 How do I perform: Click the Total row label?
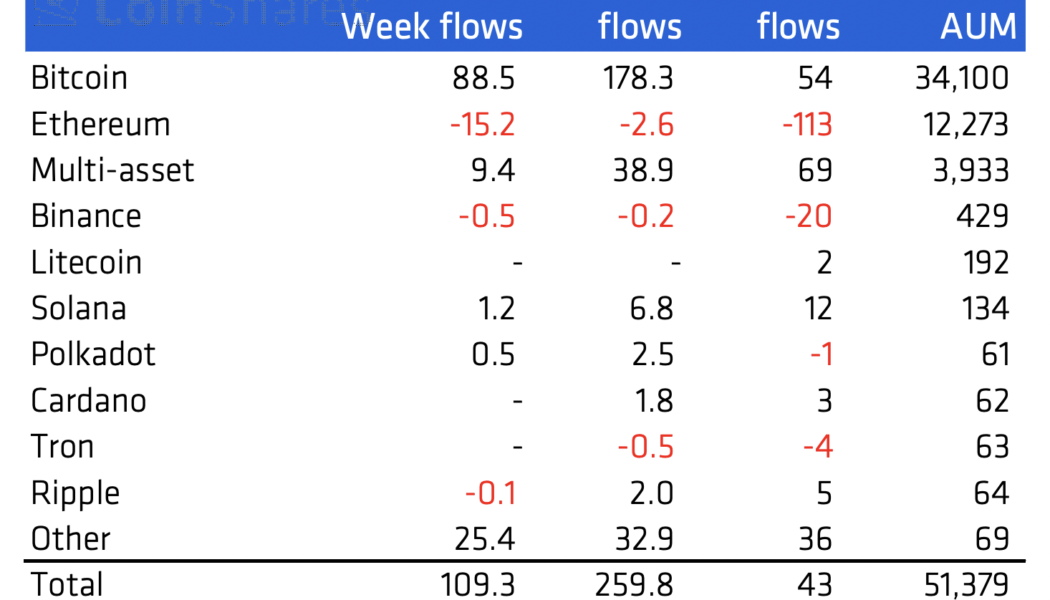(x=66, y=583)
